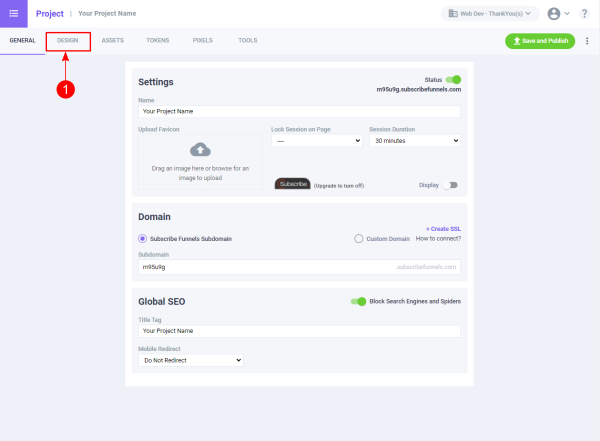
Task: Click the Title Tag input field
Action: [x=299, y=330]
